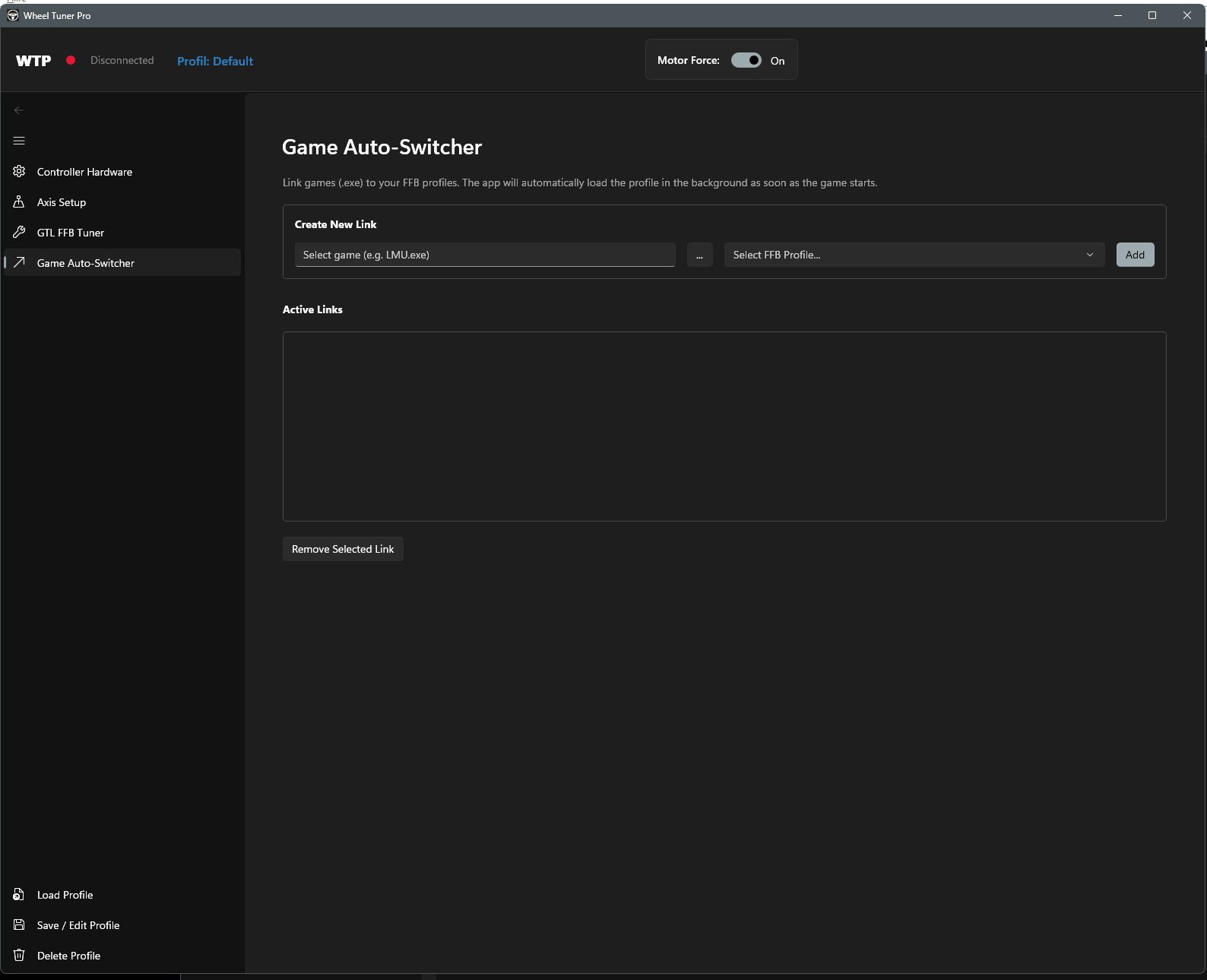This screenshot has height=980, width=1207.
Task: Click the Save / Edit Profile disk icon
Action: pyautogui.click(x=19, y=924)
